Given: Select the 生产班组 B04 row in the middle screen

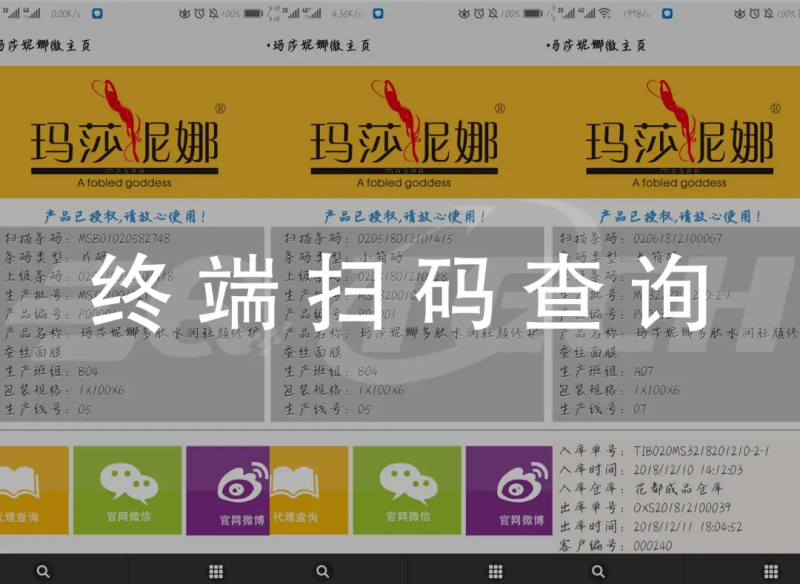Looking at the screenshot, I should pyautogui.click(x=331, y=371).
